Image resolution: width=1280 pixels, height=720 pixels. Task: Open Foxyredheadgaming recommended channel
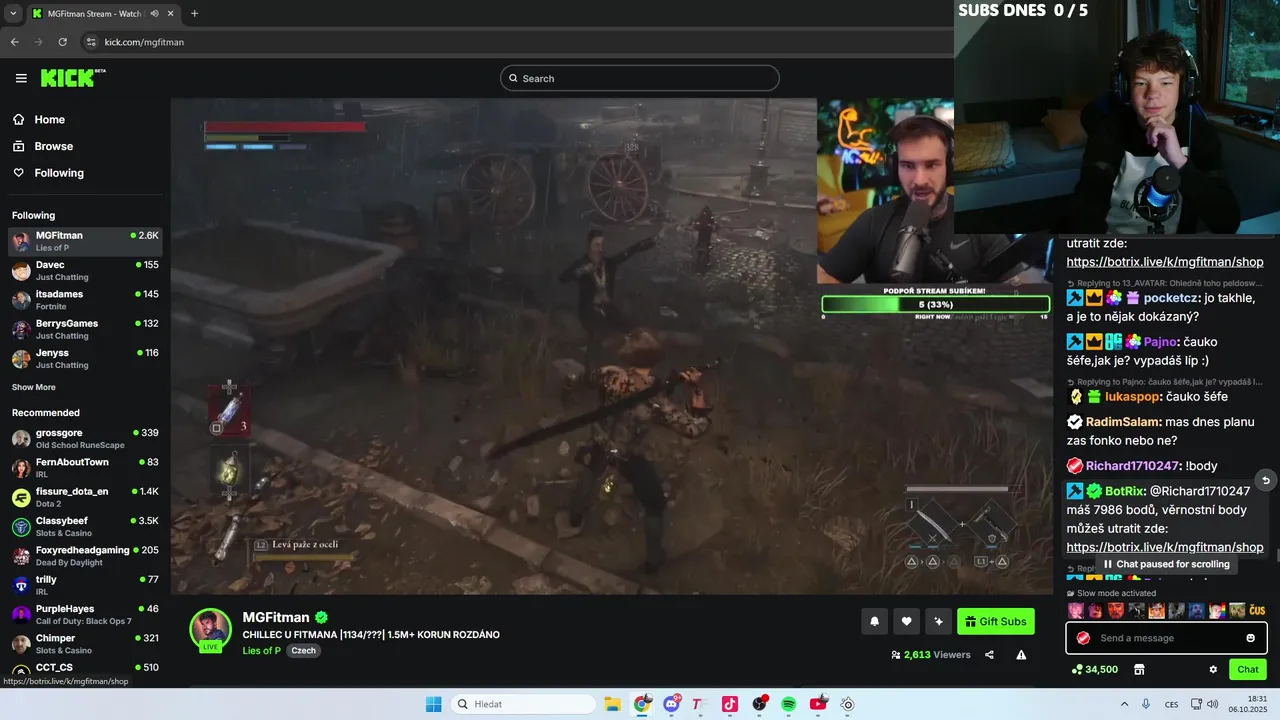pyautogui.click(x=85, y=555)
